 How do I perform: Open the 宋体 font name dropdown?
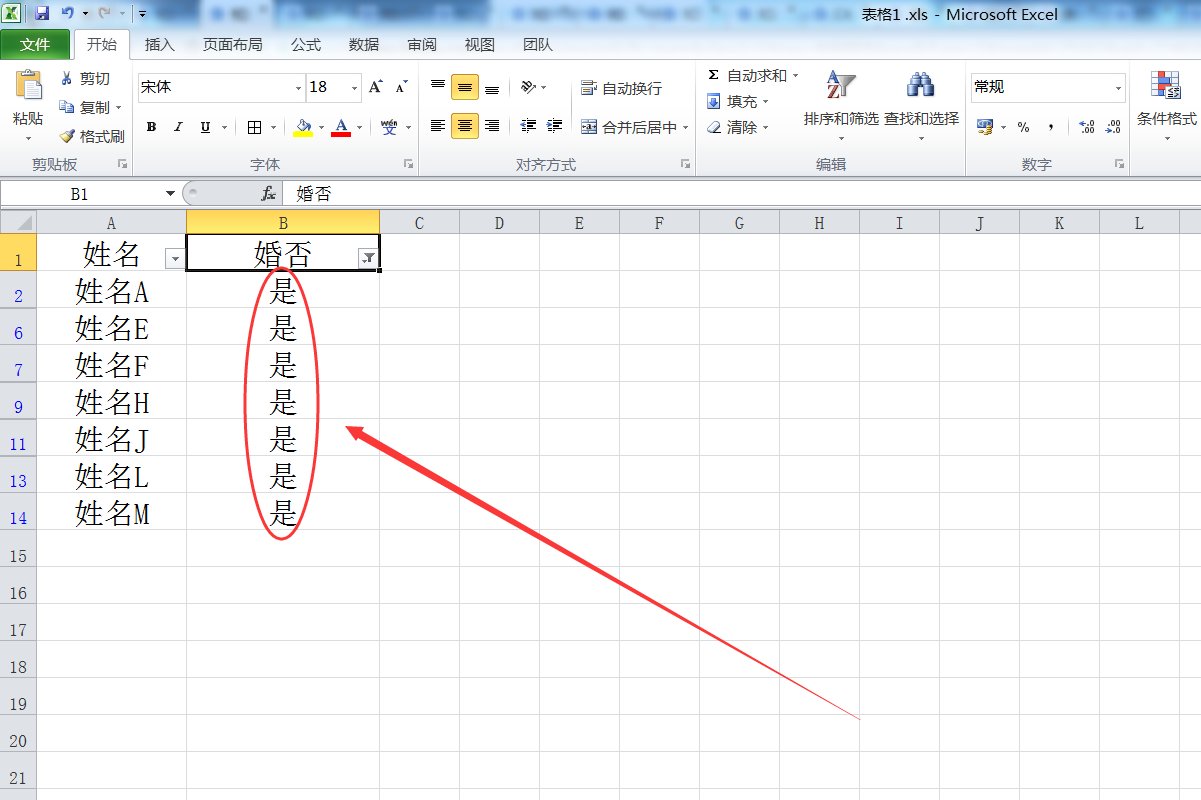pyautogui.click(x=299, y=87)
